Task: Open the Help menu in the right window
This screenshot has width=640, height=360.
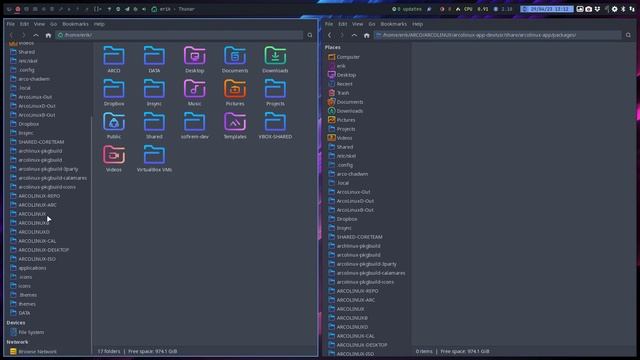Action: (417, 24)
